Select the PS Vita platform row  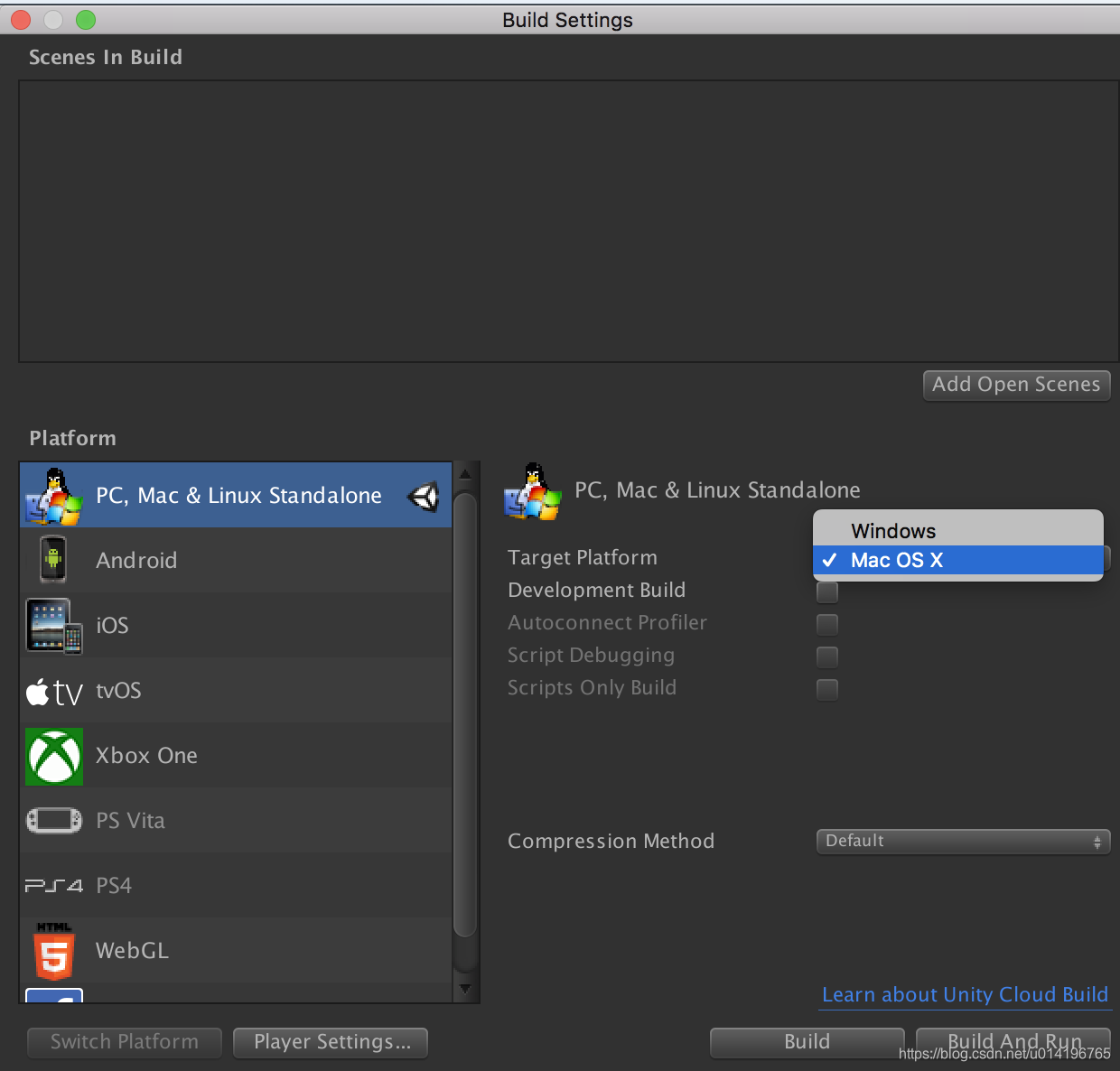236,820
